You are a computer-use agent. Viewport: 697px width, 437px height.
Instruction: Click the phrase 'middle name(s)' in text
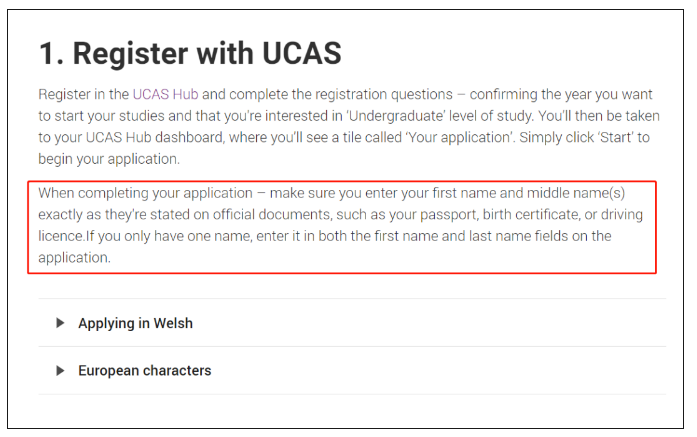(x=576, y=193)
